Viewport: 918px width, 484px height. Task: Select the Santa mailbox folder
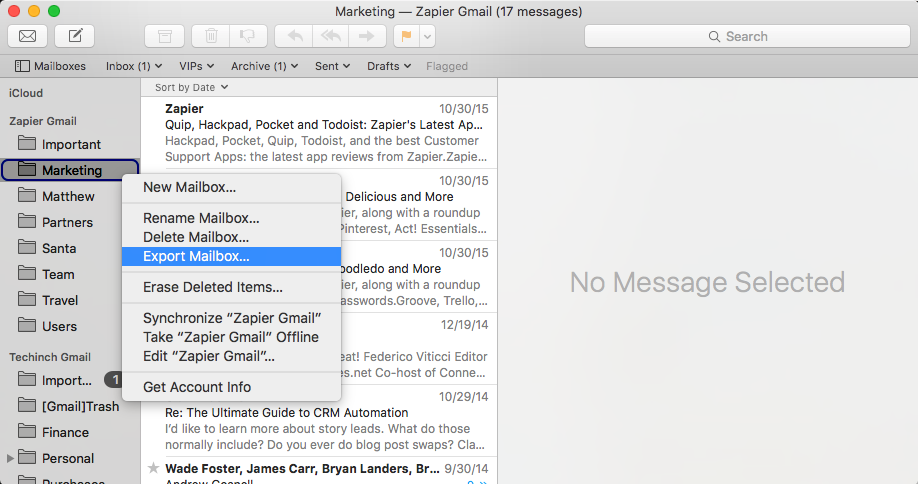click(x=70, y=248)
